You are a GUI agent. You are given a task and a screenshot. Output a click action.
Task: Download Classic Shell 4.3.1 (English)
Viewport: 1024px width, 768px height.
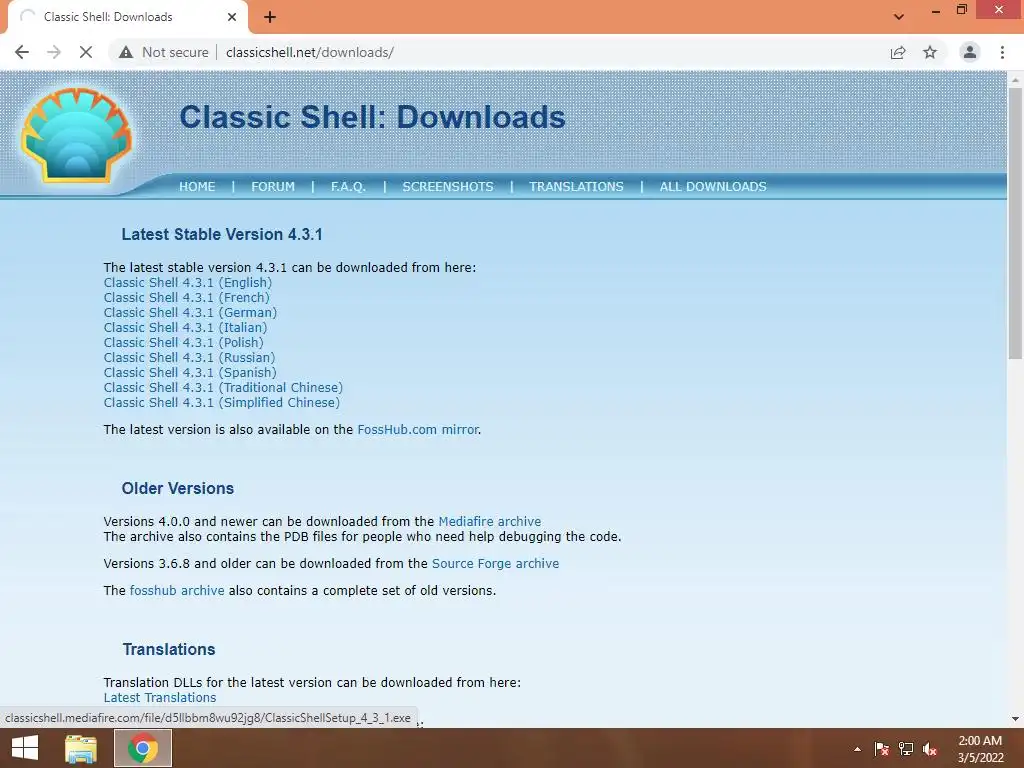coord(187,283)
